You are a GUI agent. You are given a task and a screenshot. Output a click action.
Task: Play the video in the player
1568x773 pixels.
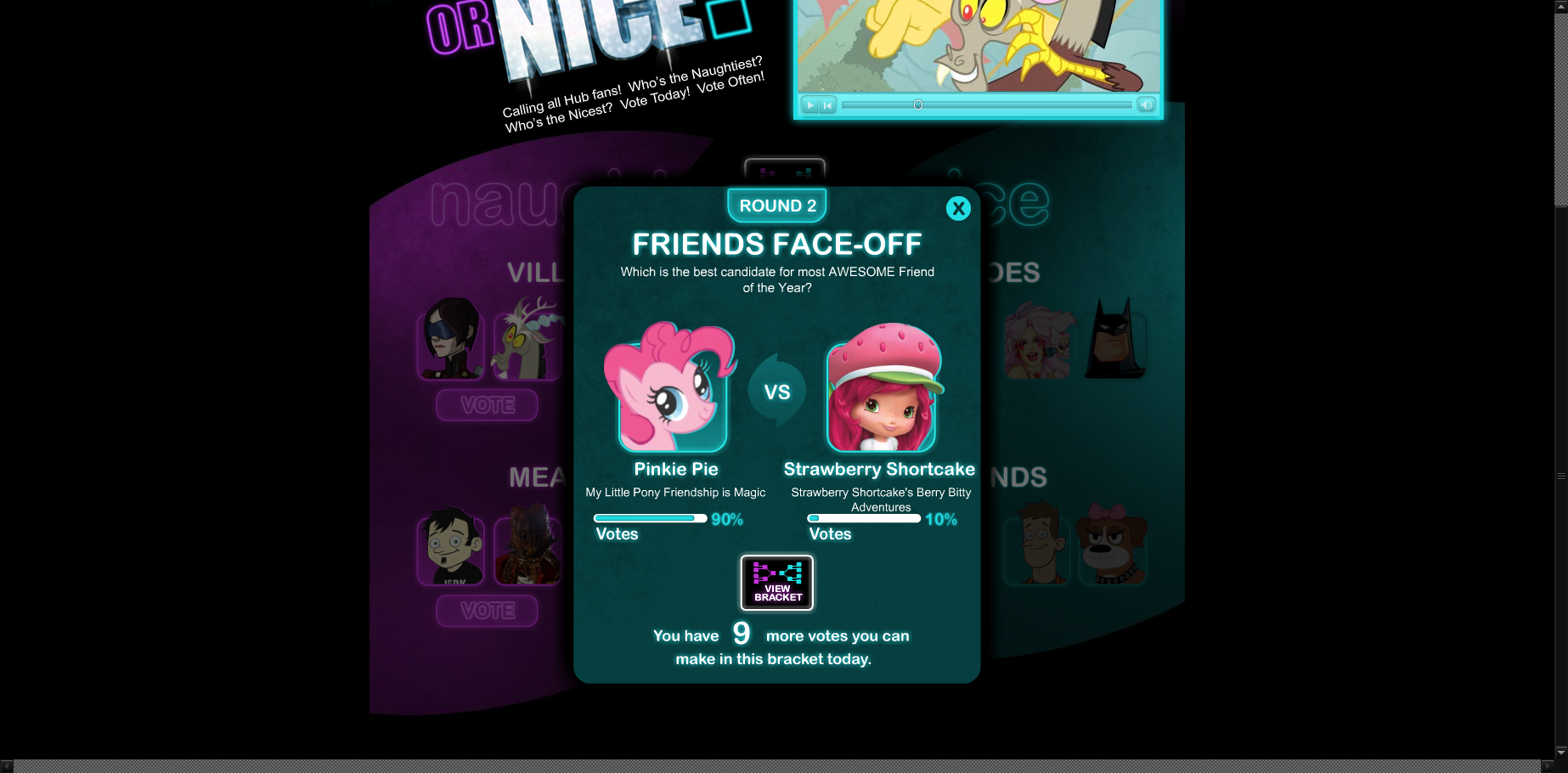[x=809, y=105]
